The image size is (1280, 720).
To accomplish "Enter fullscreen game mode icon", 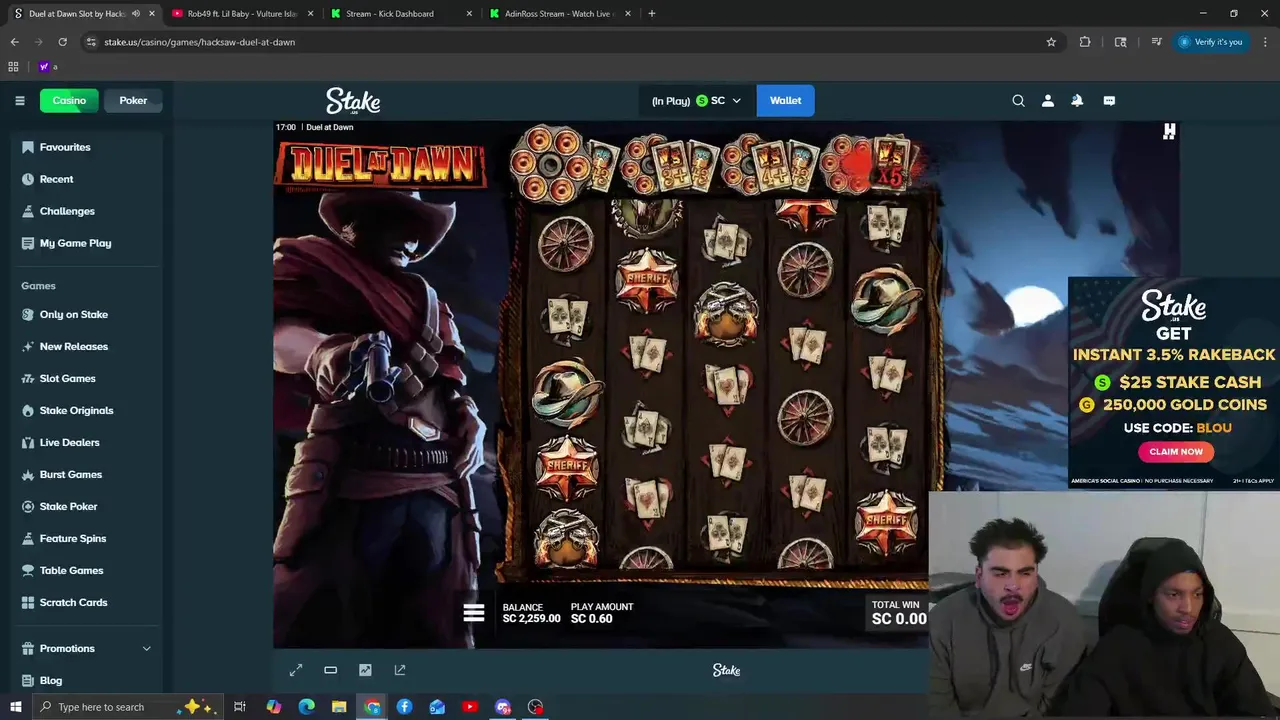I will coord(296,670).
